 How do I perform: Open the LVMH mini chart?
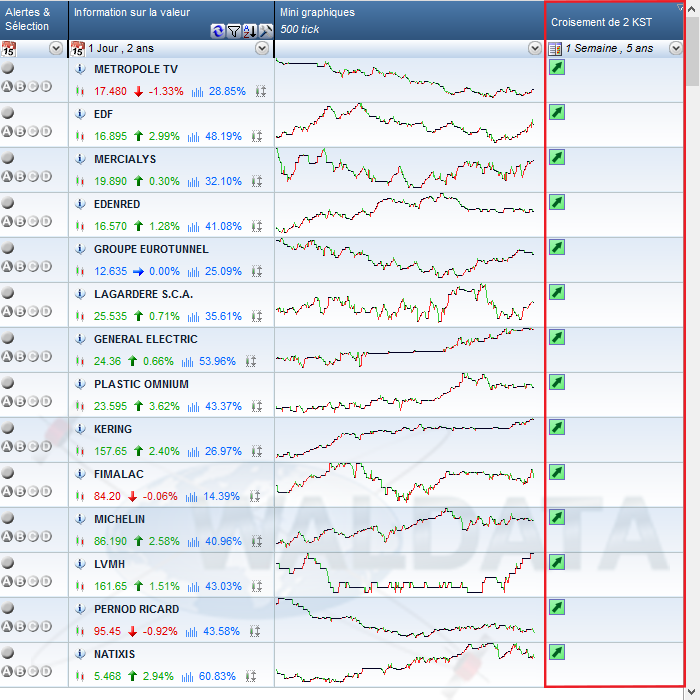(x=405, y=573)
